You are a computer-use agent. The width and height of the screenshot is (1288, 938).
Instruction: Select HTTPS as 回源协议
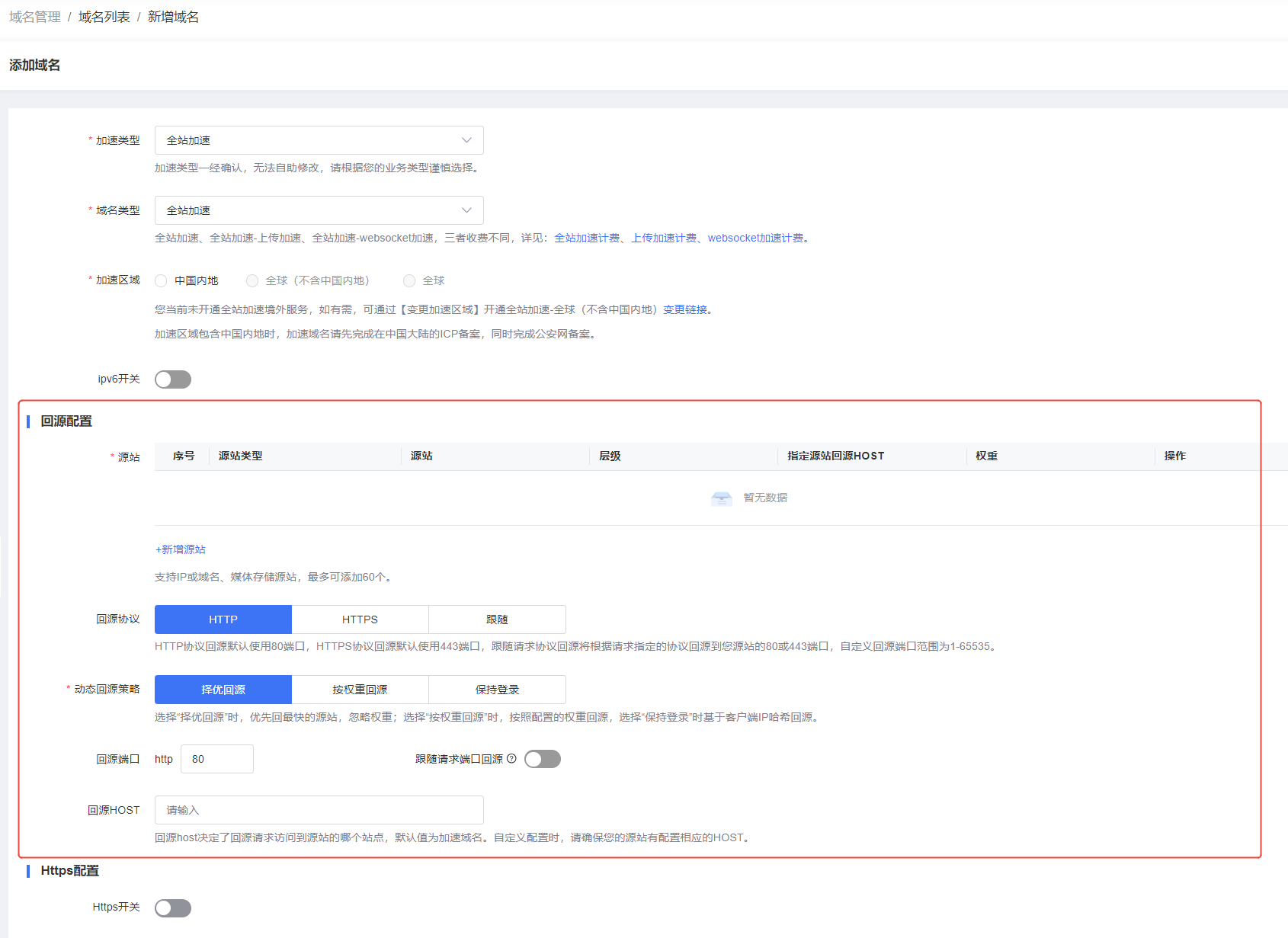[x=360, y=619]
